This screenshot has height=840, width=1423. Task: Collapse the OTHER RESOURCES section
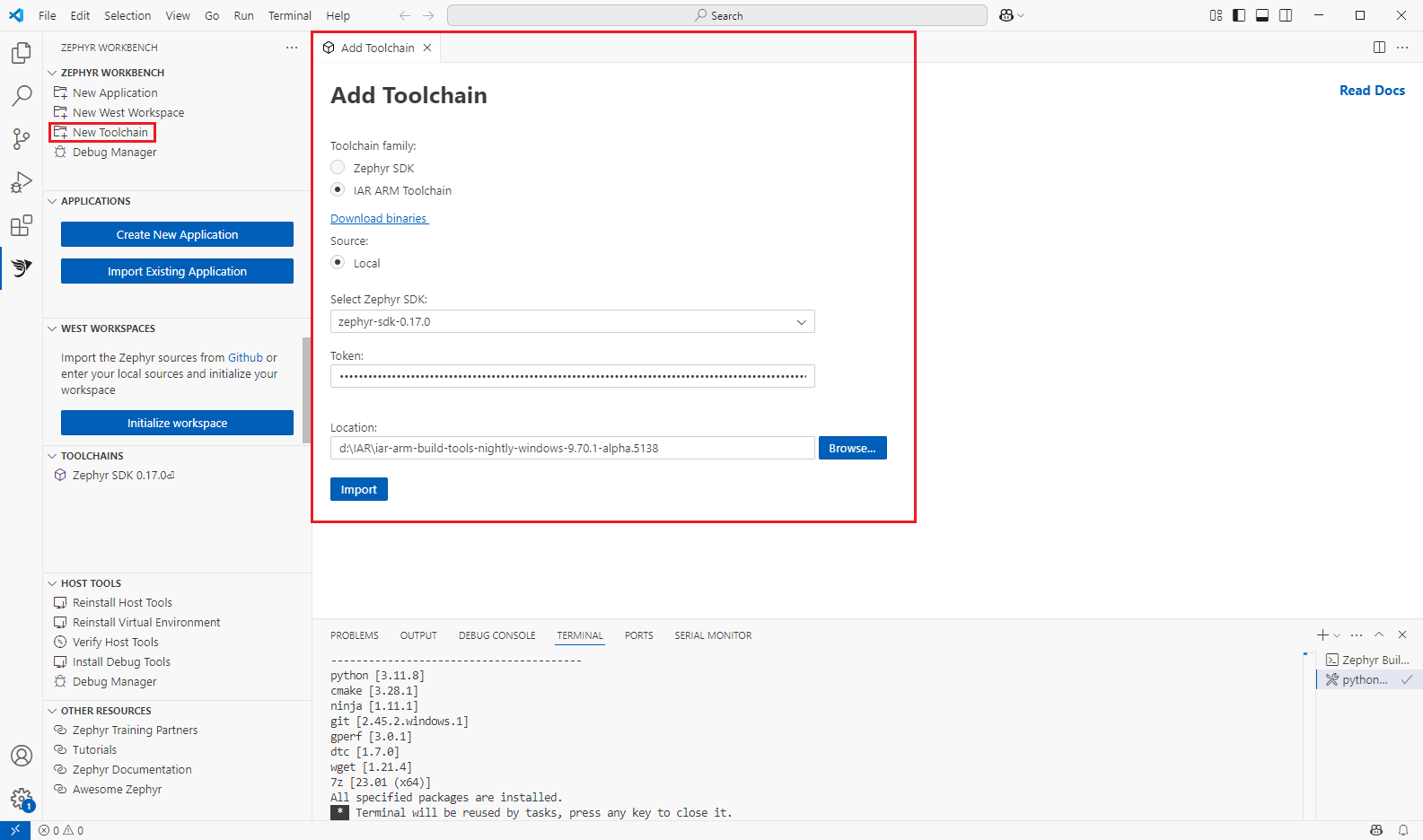pos(52,711)
